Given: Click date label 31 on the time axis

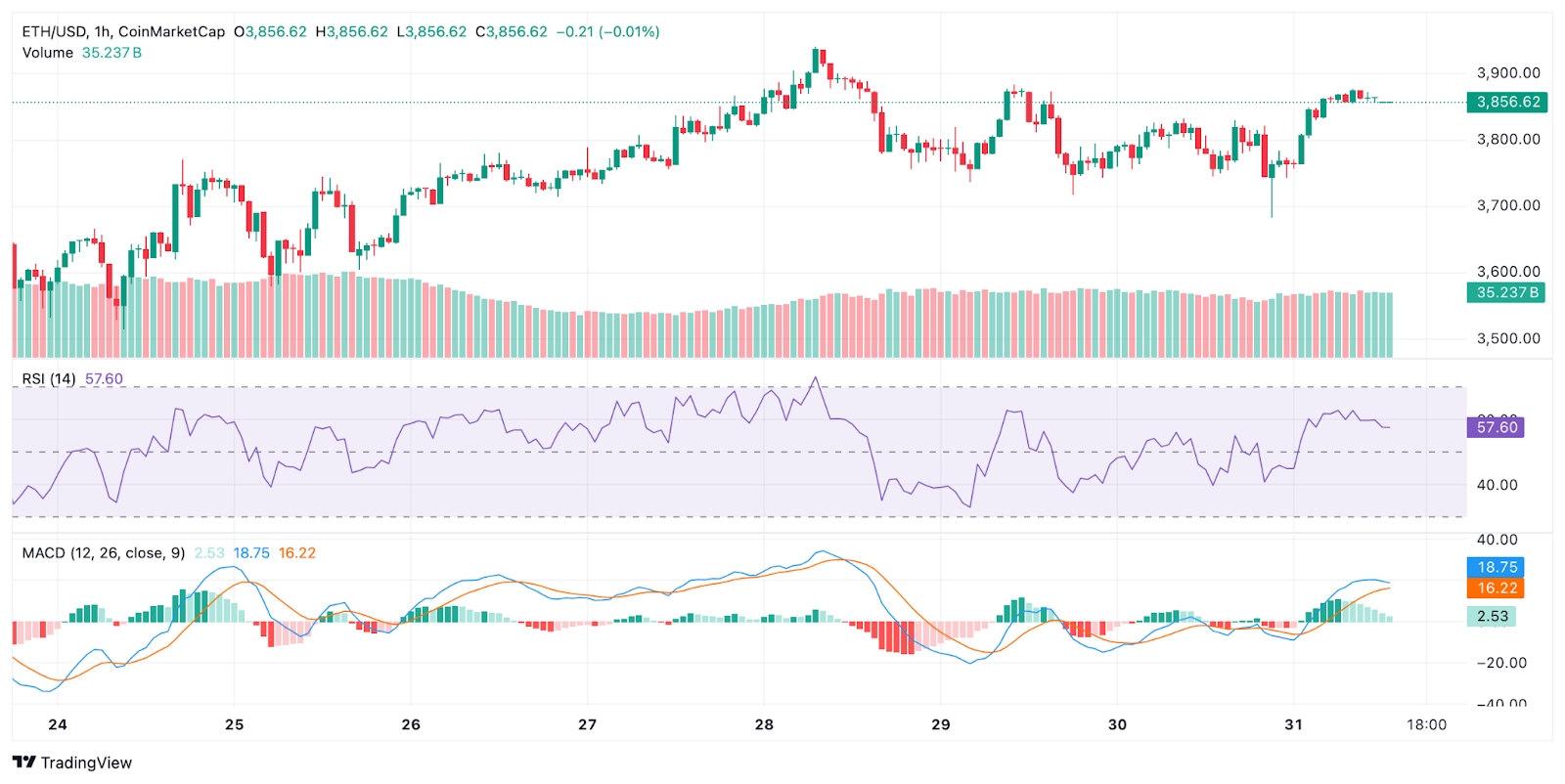Looking at the screenshot, I should point(1293,724).
